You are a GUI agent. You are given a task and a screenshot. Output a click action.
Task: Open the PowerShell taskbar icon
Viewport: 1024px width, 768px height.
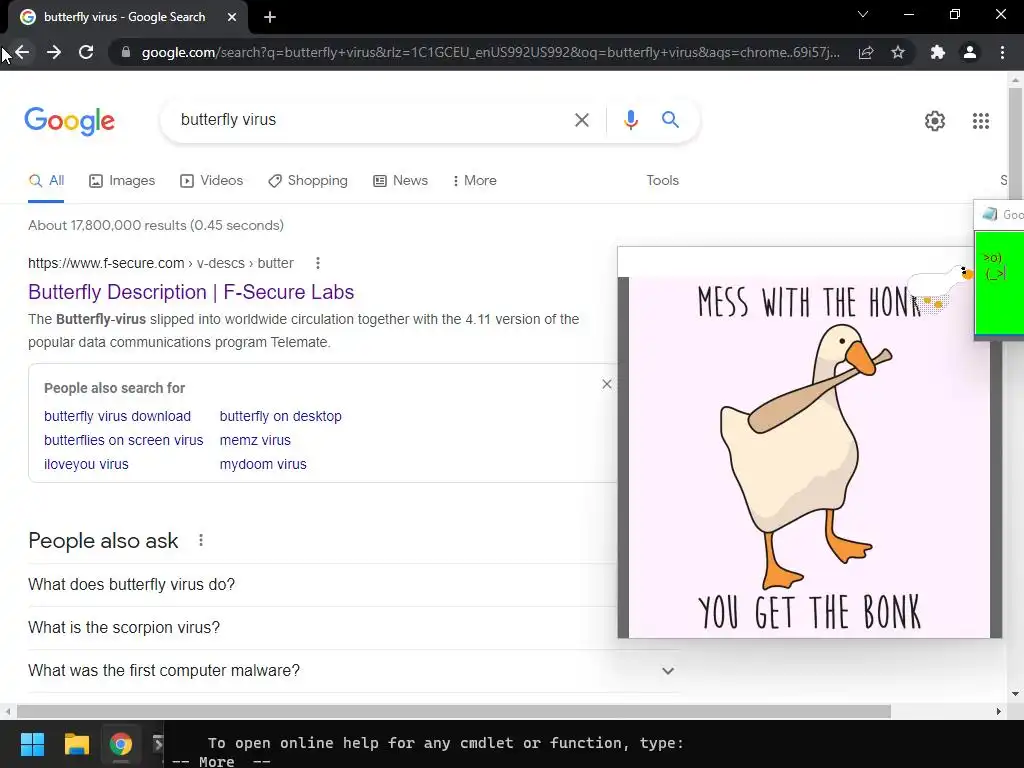pyautogui.click(x=158, y=744)
